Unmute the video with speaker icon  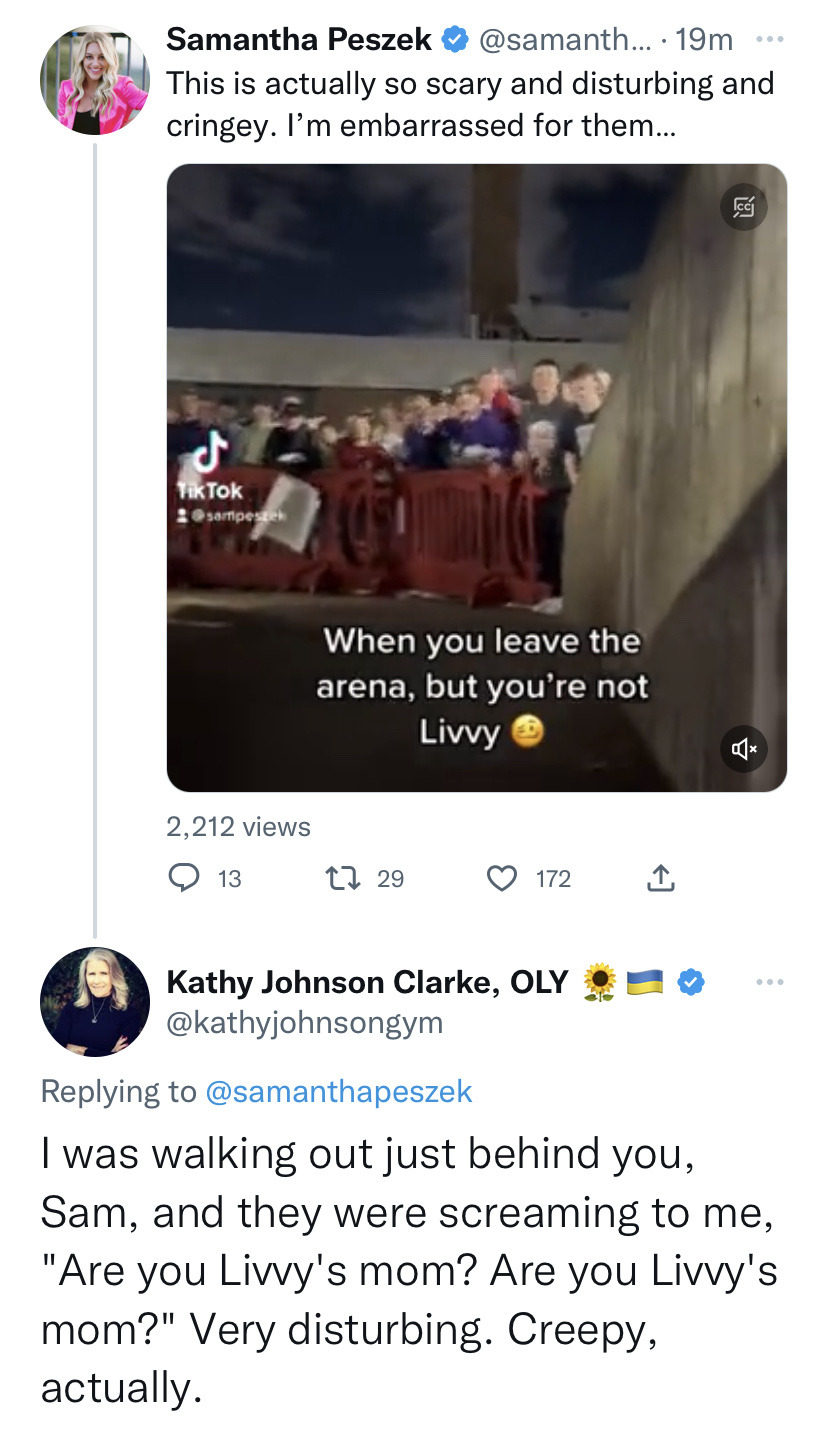point(744,749)
